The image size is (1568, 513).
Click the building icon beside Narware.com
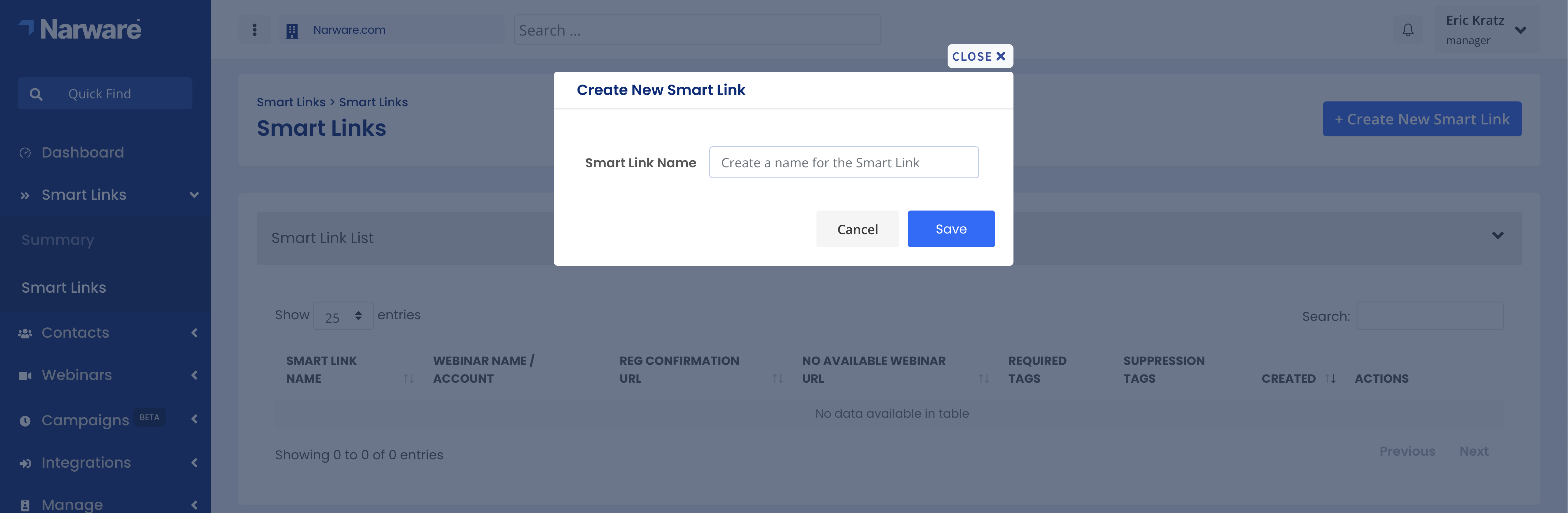(292, 30)
